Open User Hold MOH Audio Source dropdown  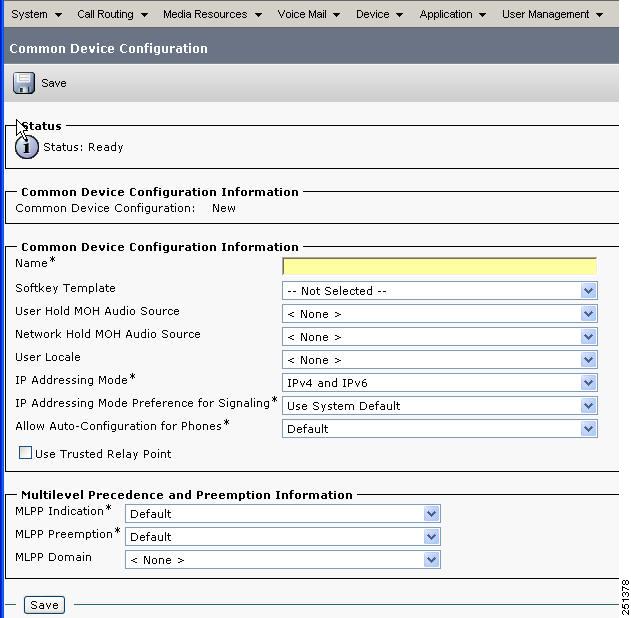click(x=440, y=313)
